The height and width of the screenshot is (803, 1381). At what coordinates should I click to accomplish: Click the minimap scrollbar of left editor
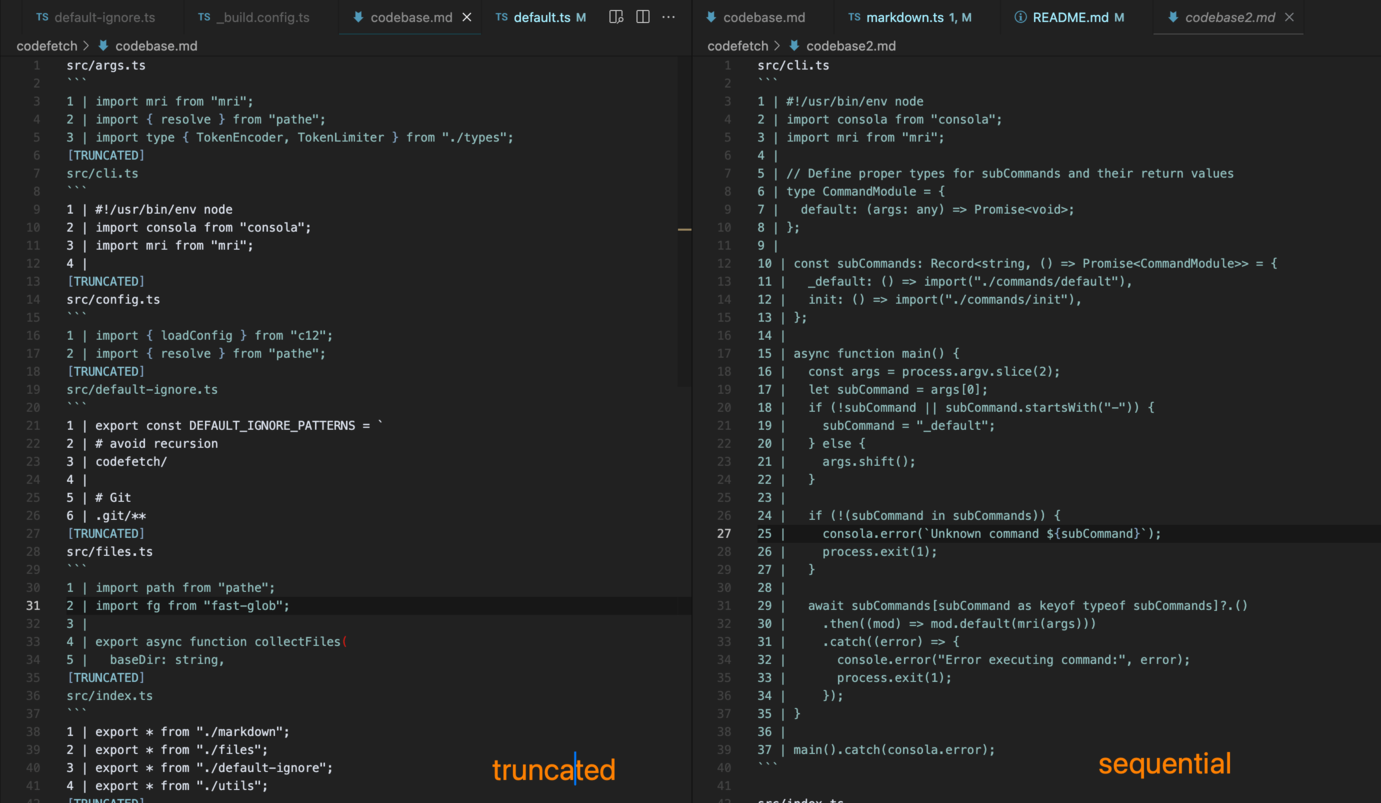point(685,220)
